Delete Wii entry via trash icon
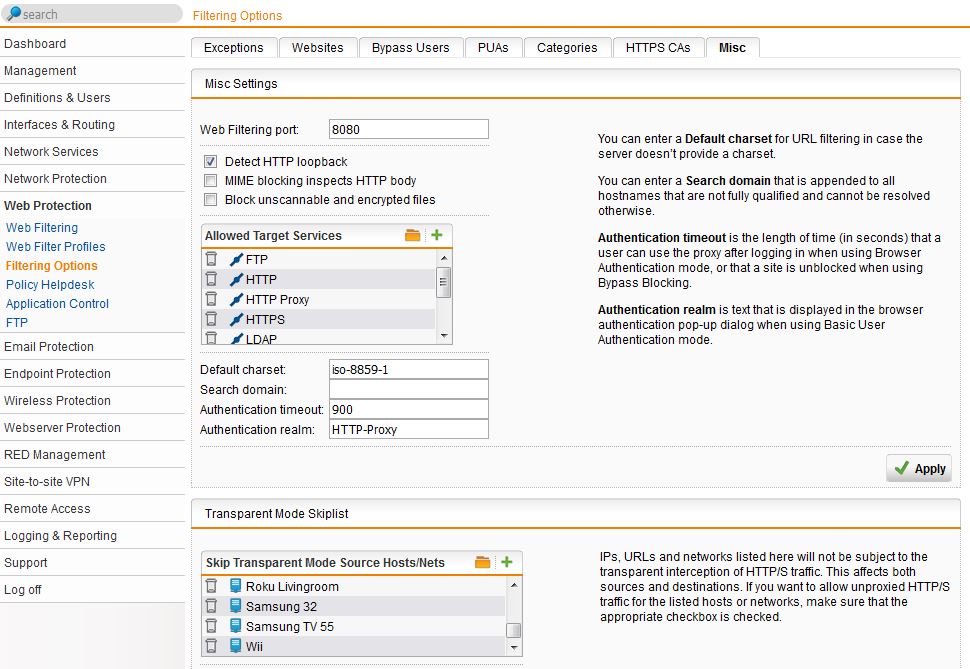This screenshot has width=970, height=669. 212,645
